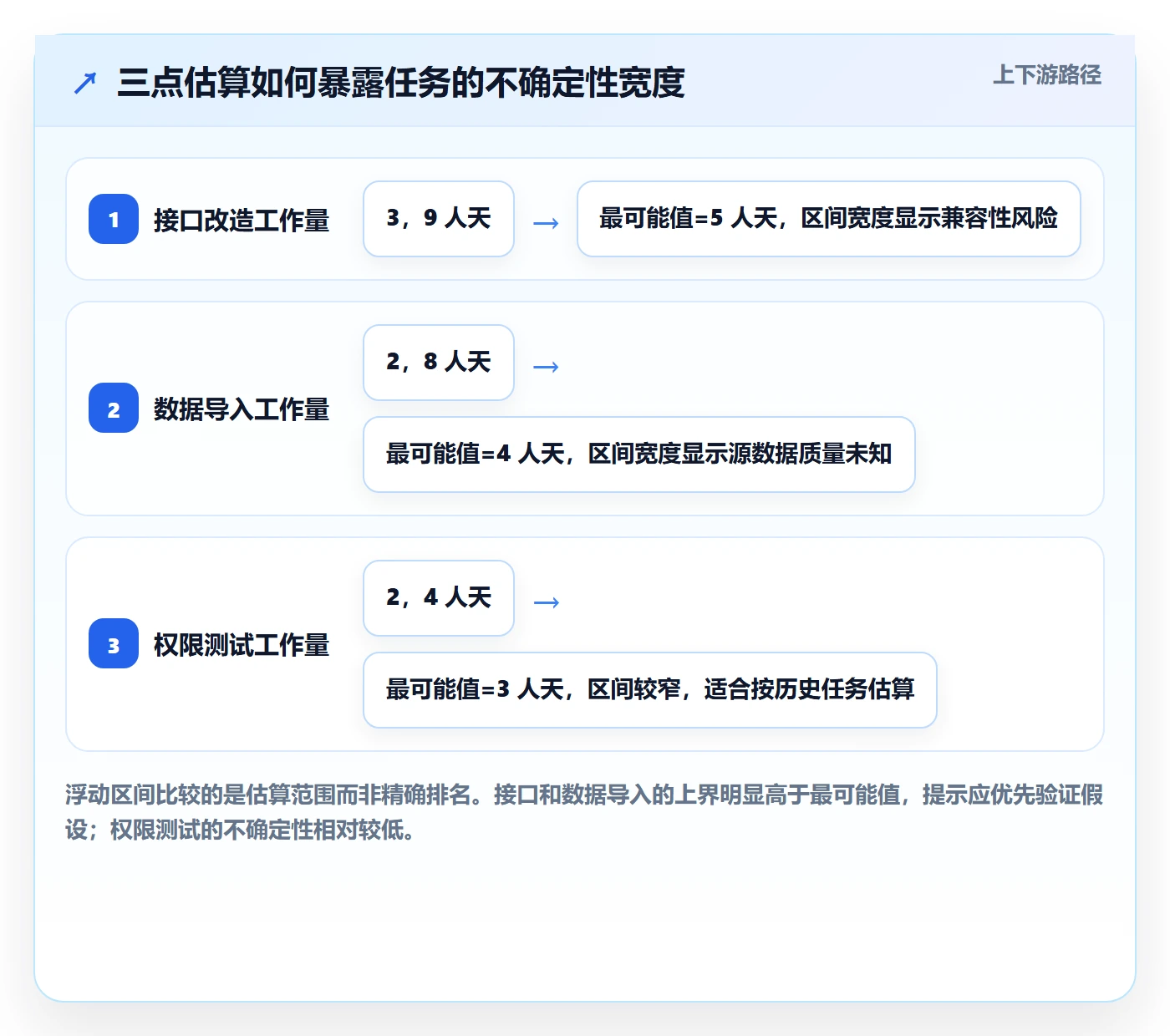Click the arrow after 2，4 人天
This screenshot has width=1170, height=1036.
pos(546,602)
